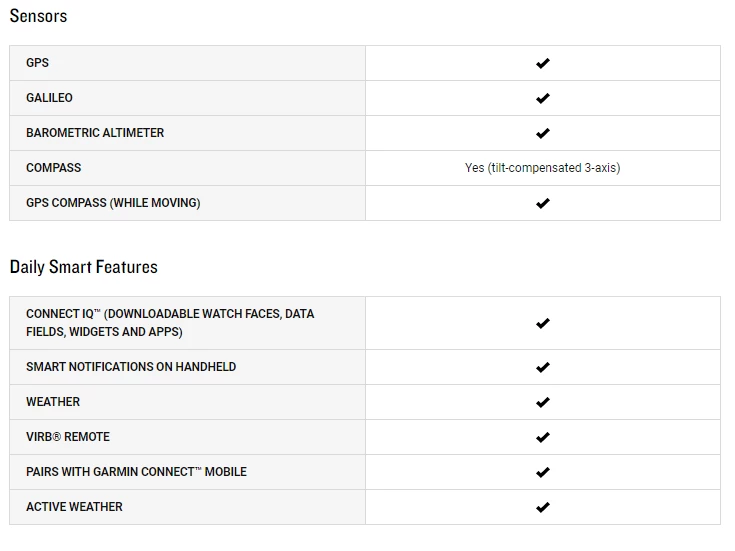Screen dimensions: 735x551
Task: Click the GALILEO feature label
Action: pos(49,98)
